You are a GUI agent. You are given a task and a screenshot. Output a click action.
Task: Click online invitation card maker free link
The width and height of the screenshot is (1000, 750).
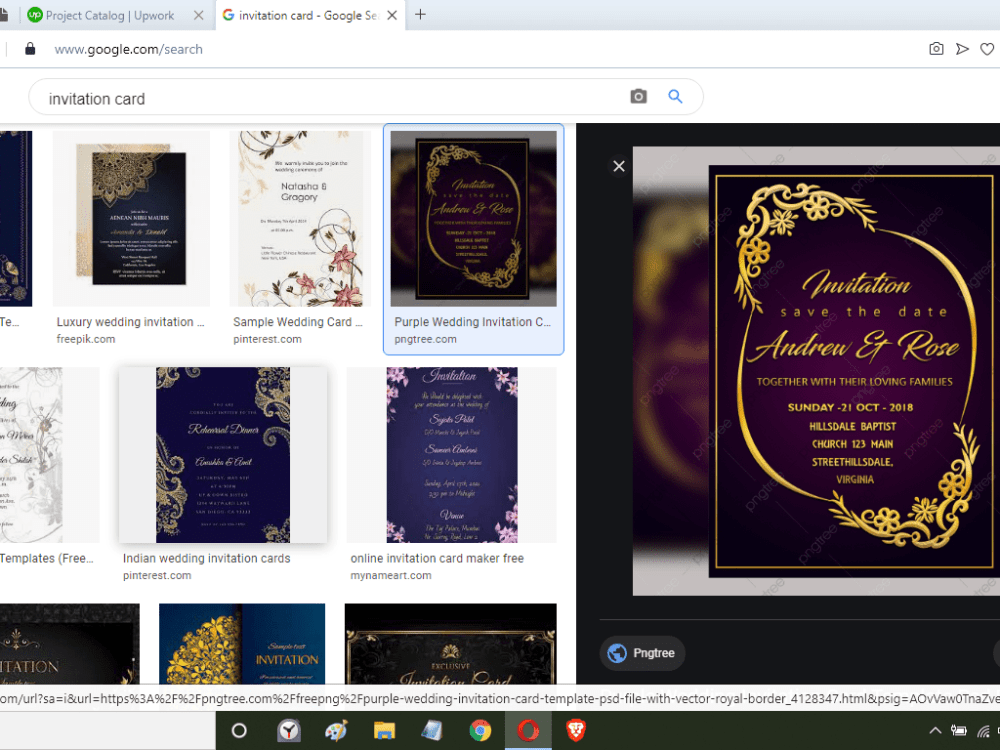click(437, 559)
